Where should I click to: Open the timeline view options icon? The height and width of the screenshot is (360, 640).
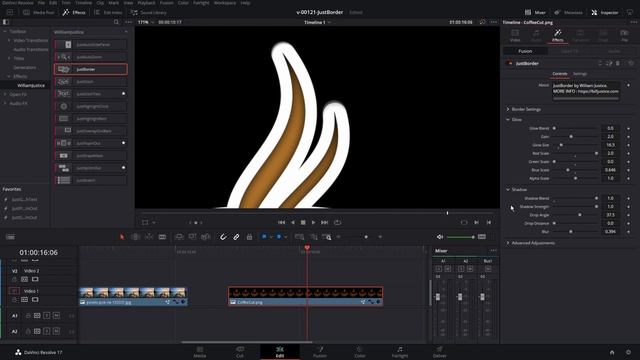[x=10, y=237]
